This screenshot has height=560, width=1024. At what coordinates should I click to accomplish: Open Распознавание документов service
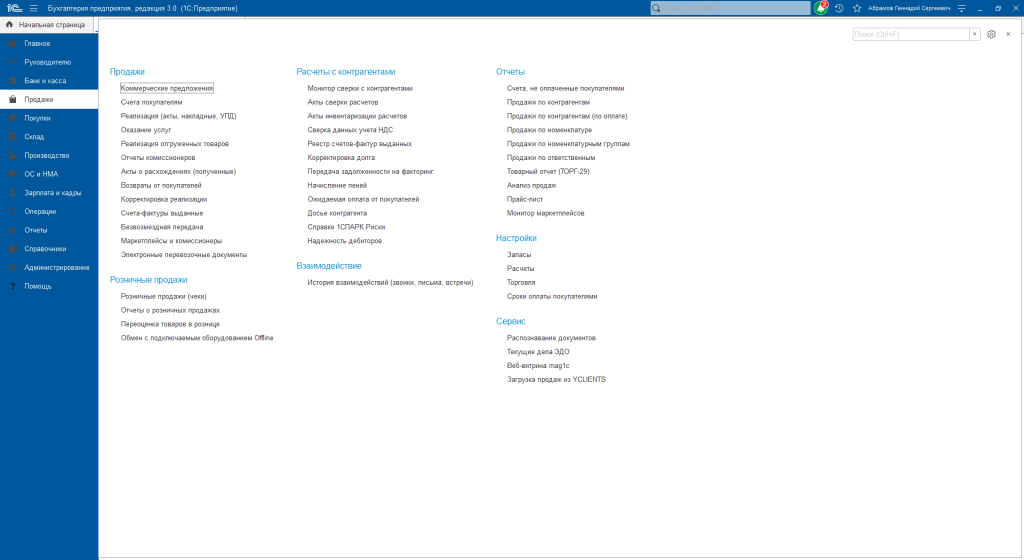tap(551, 338)
